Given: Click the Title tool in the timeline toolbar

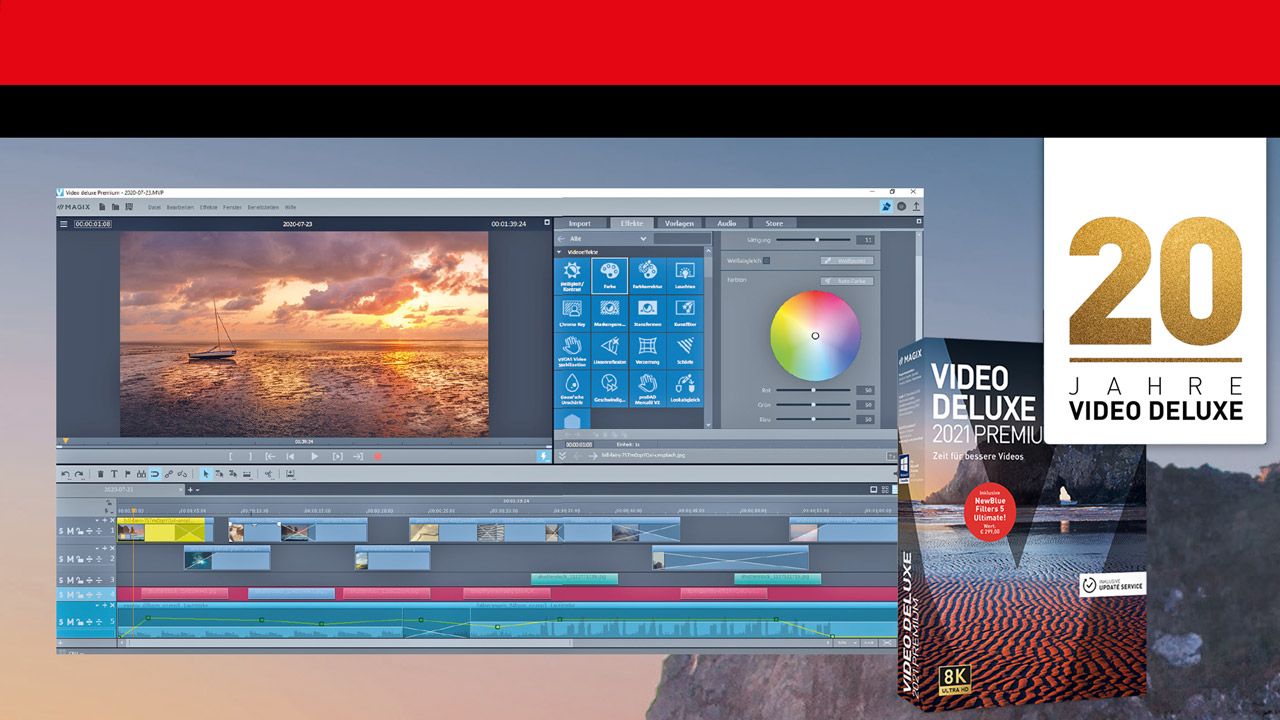Looking at the screenshot, I should point(114,474).
